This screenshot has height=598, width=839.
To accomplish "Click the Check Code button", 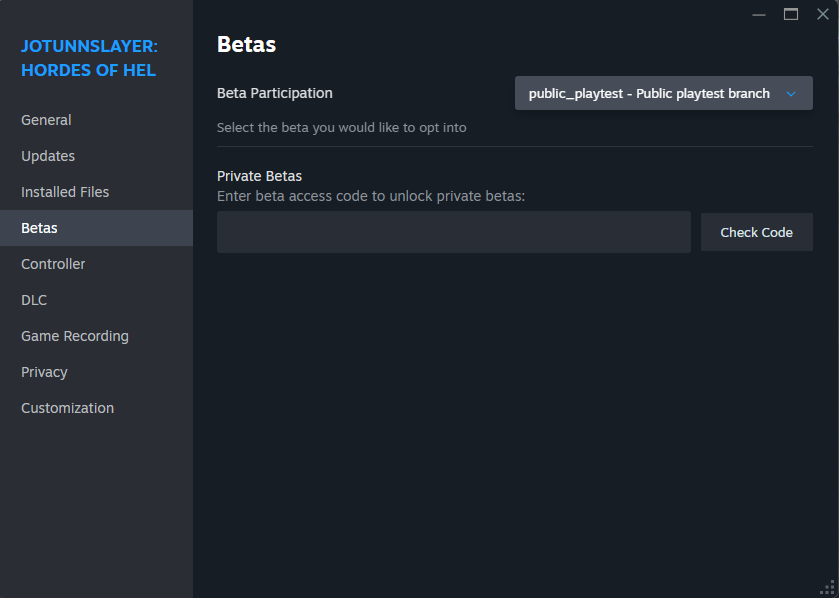I will tap(757, 232).
